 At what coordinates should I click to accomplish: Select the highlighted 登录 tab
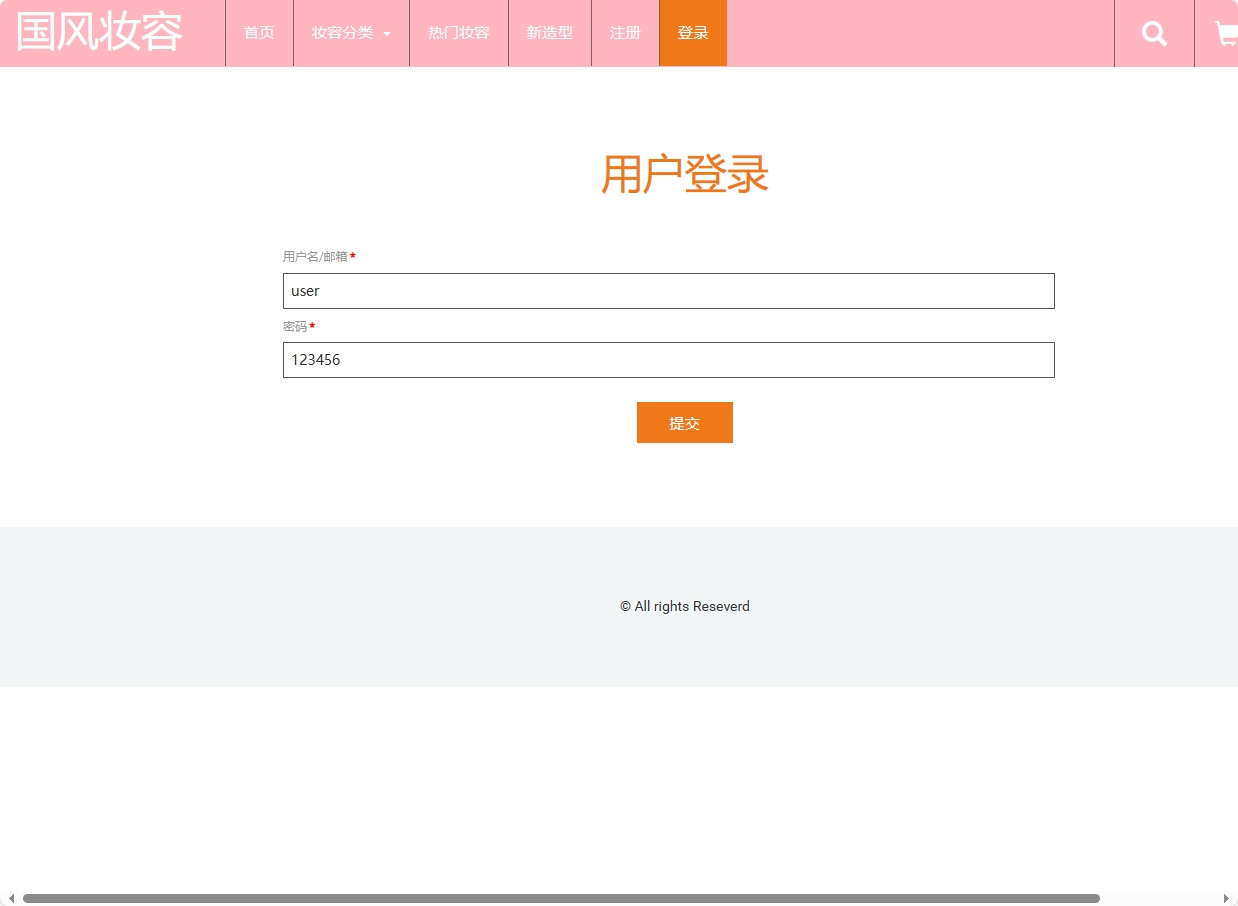693,33
